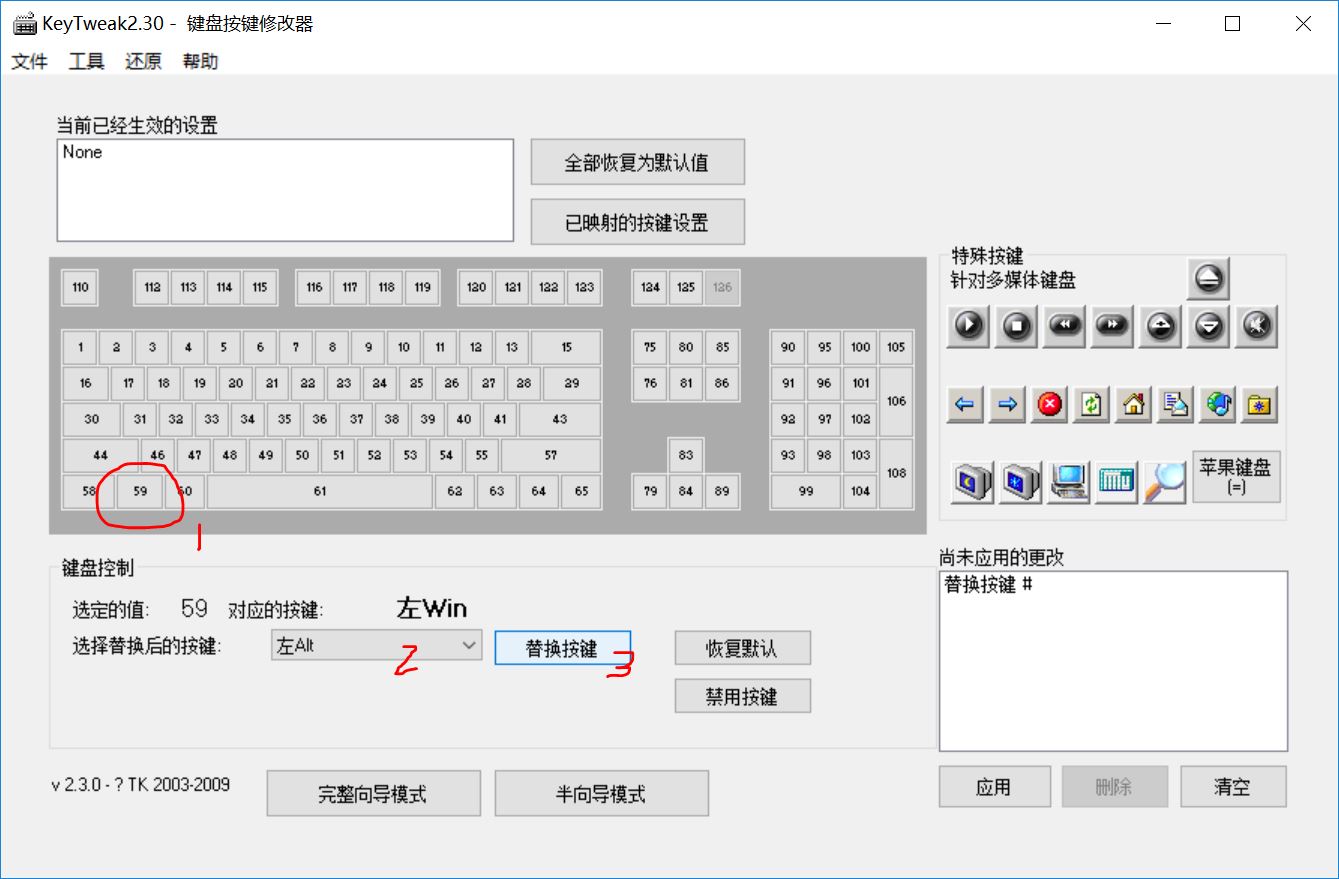Click the Mute key icon

coord(1256,327)
